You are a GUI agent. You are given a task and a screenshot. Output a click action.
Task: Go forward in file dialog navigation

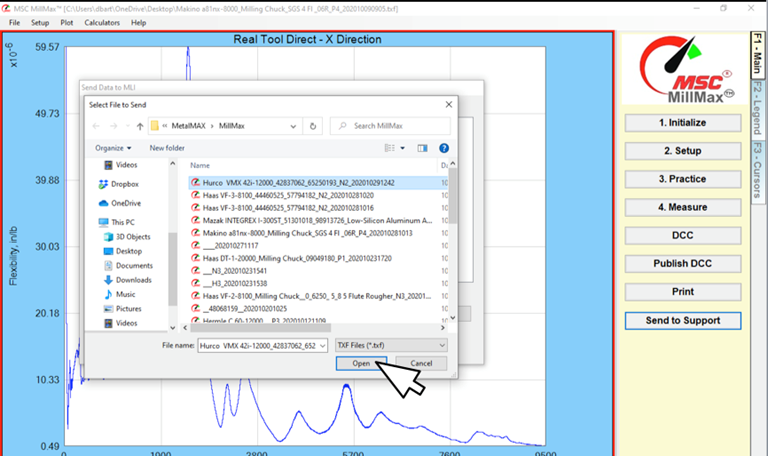[114, 126]
